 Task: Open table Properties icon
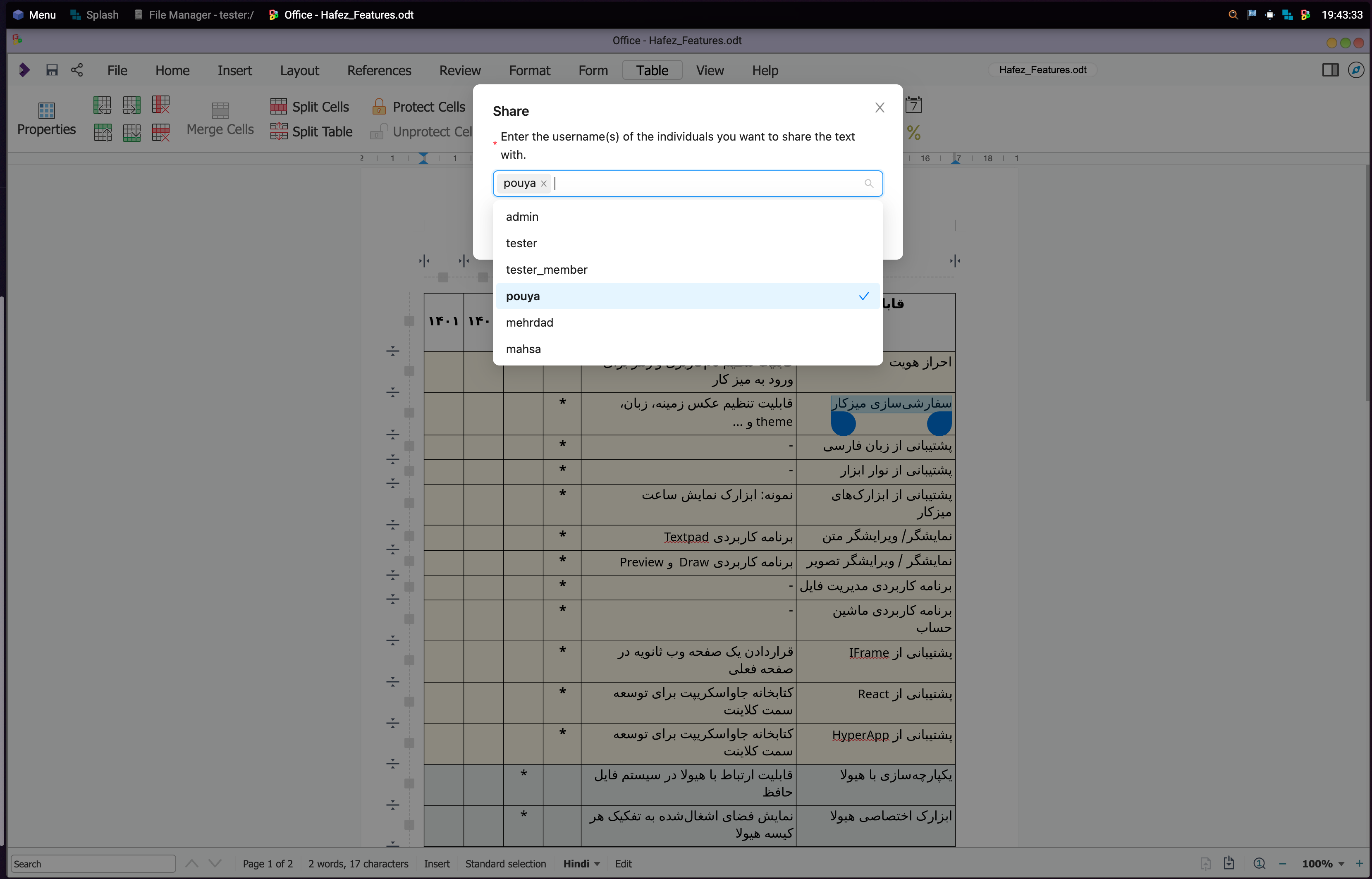46,110
